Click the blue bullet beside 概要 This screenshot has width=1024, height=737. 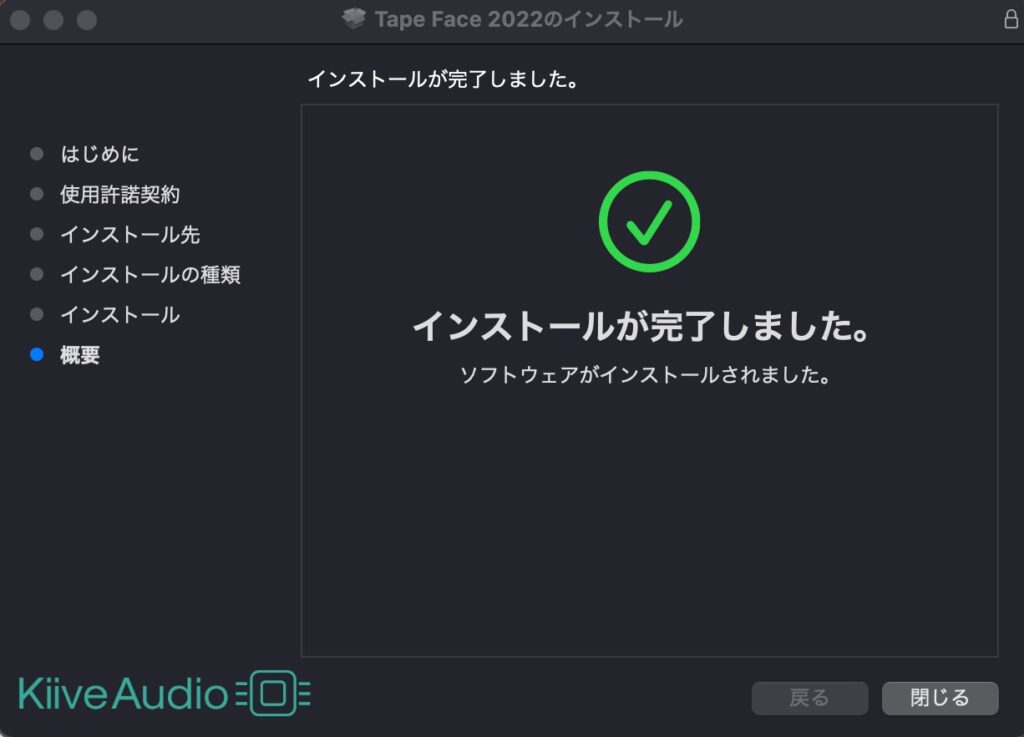(x=37, y=354)
